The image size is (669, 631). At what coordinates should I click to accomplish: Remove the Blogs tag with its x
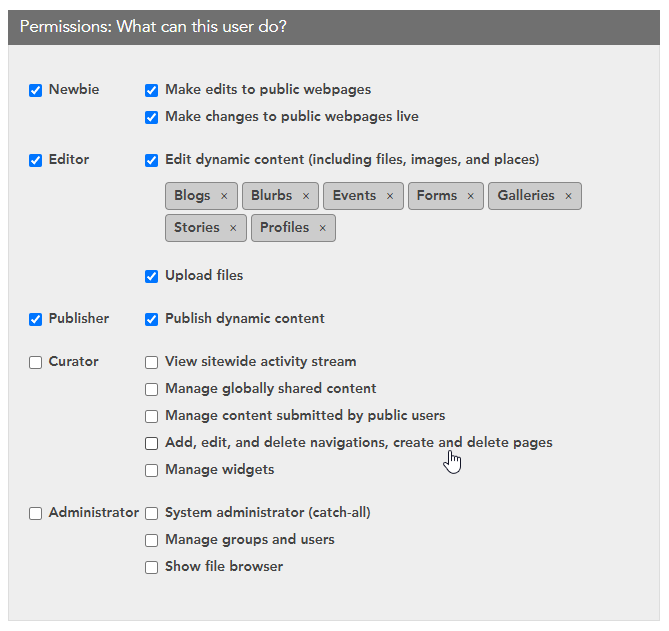pyautogui.click(x=224, y=196)
